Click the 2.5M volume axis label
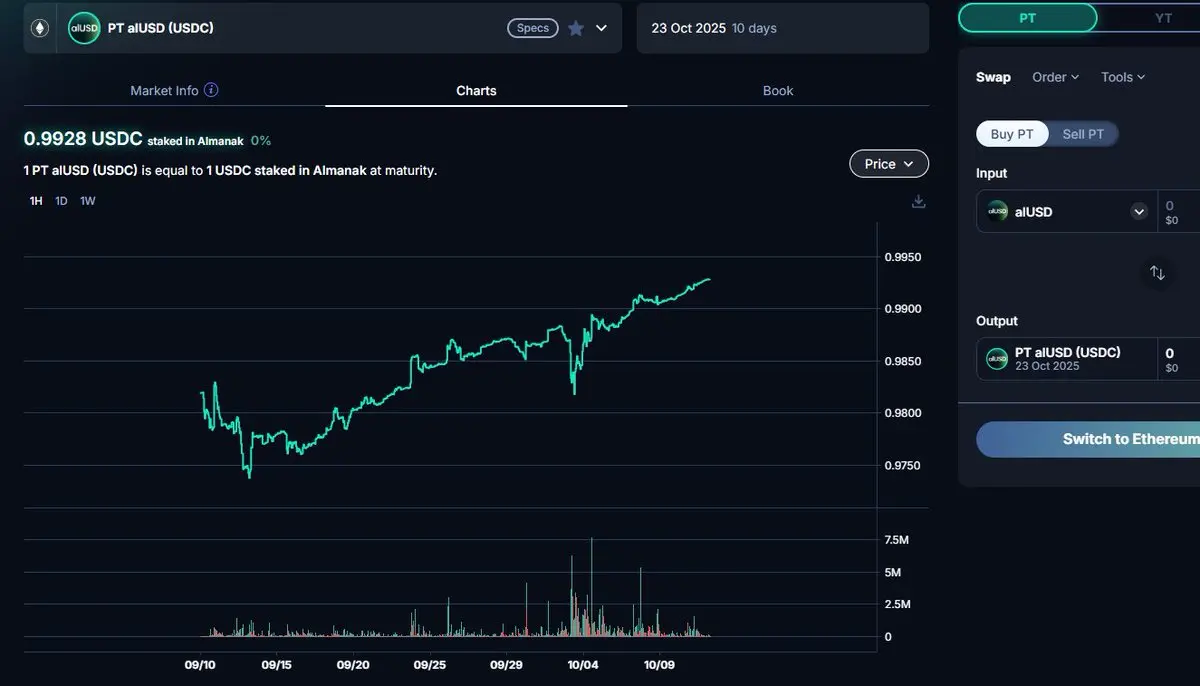Screen dimensions: 1200x686 click(x=897, y=604)
